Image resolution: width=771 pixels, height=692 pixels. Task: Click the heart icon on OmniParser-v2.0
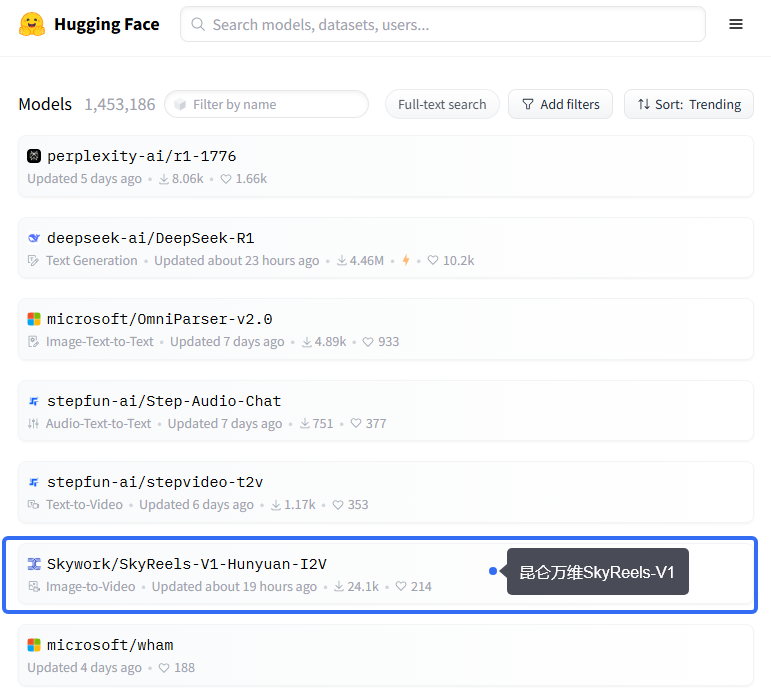368,342
